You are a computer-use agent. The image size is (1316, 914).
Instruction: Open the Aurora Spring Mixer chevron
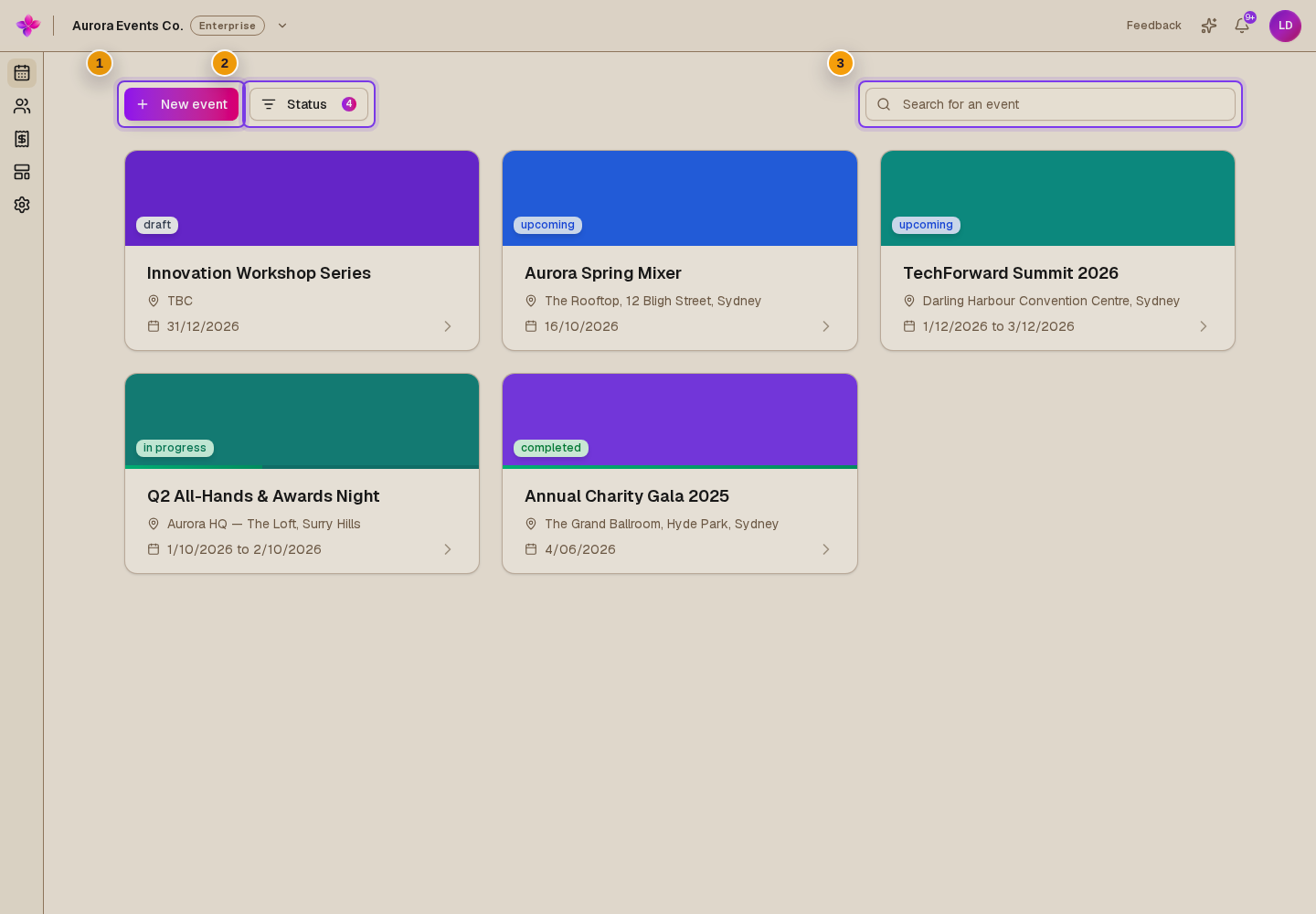point(826,326)
